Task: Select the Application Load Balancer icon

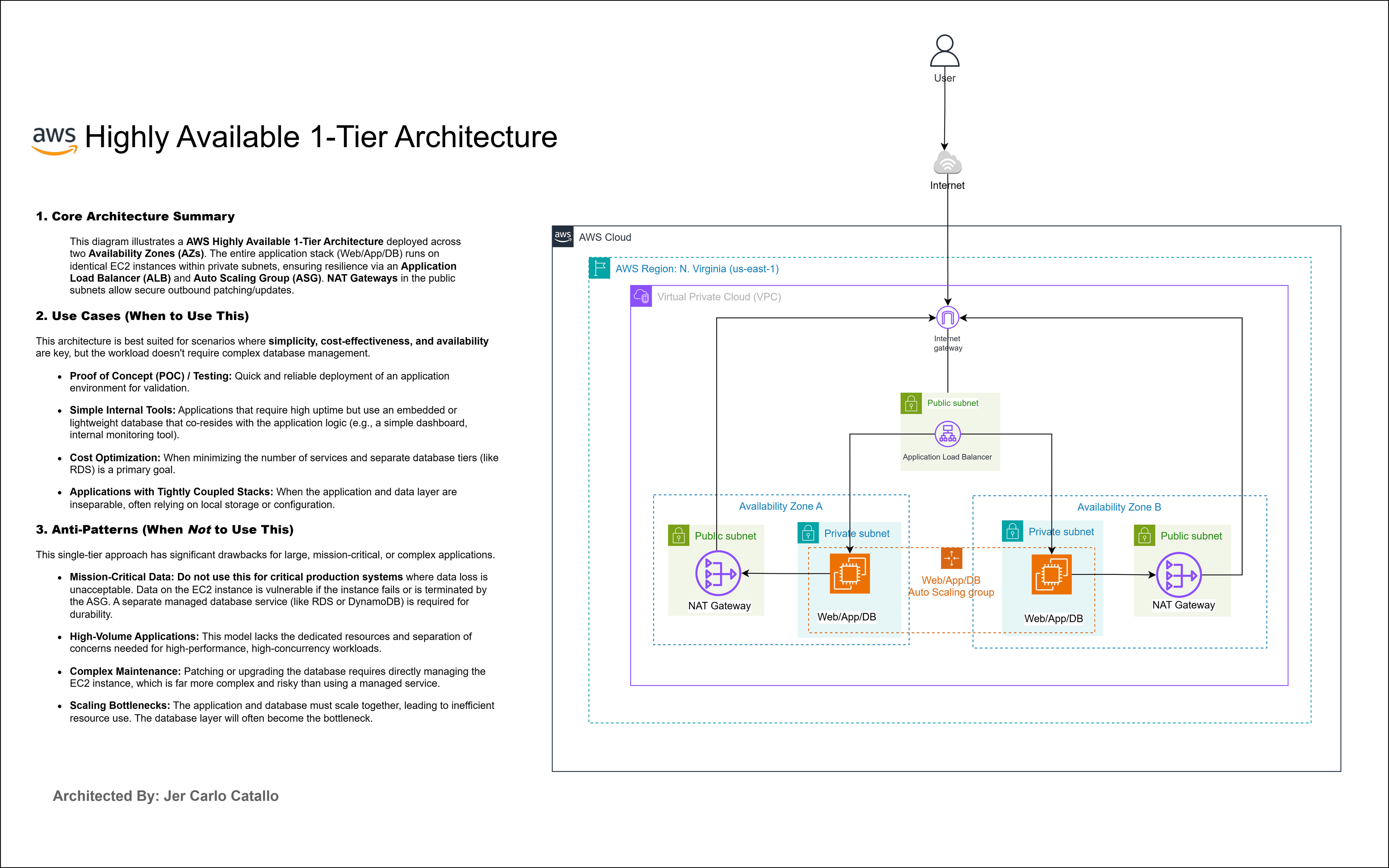Action: 947,434
